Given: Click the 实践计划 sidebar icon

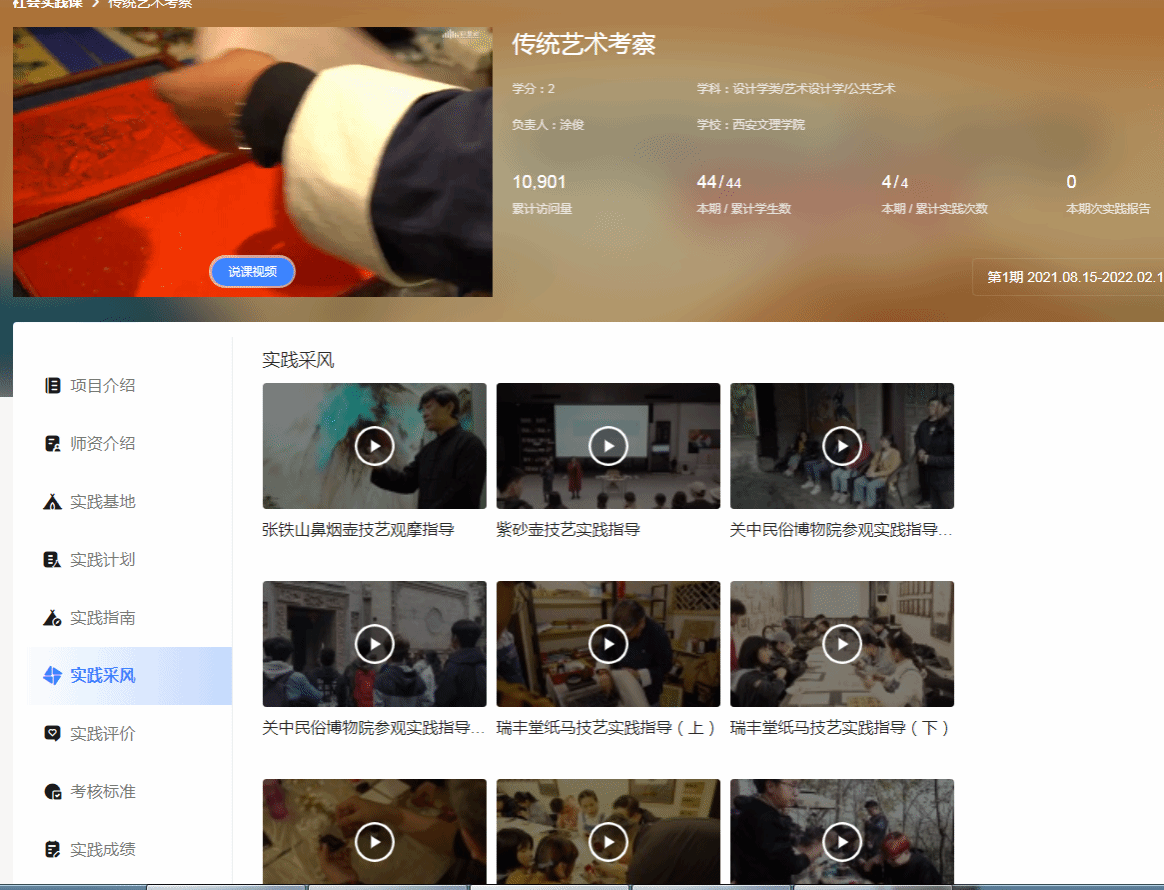Looking at the screenshot, I should (53, 560).
